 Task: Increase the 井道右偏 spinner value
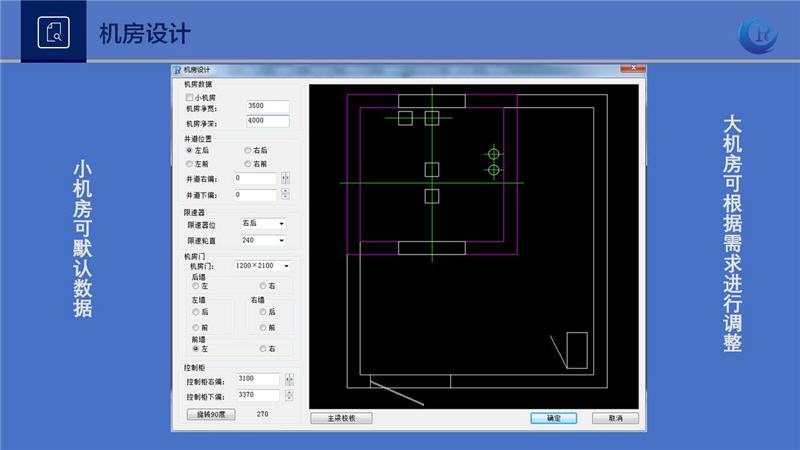click(x=285, y=175)
